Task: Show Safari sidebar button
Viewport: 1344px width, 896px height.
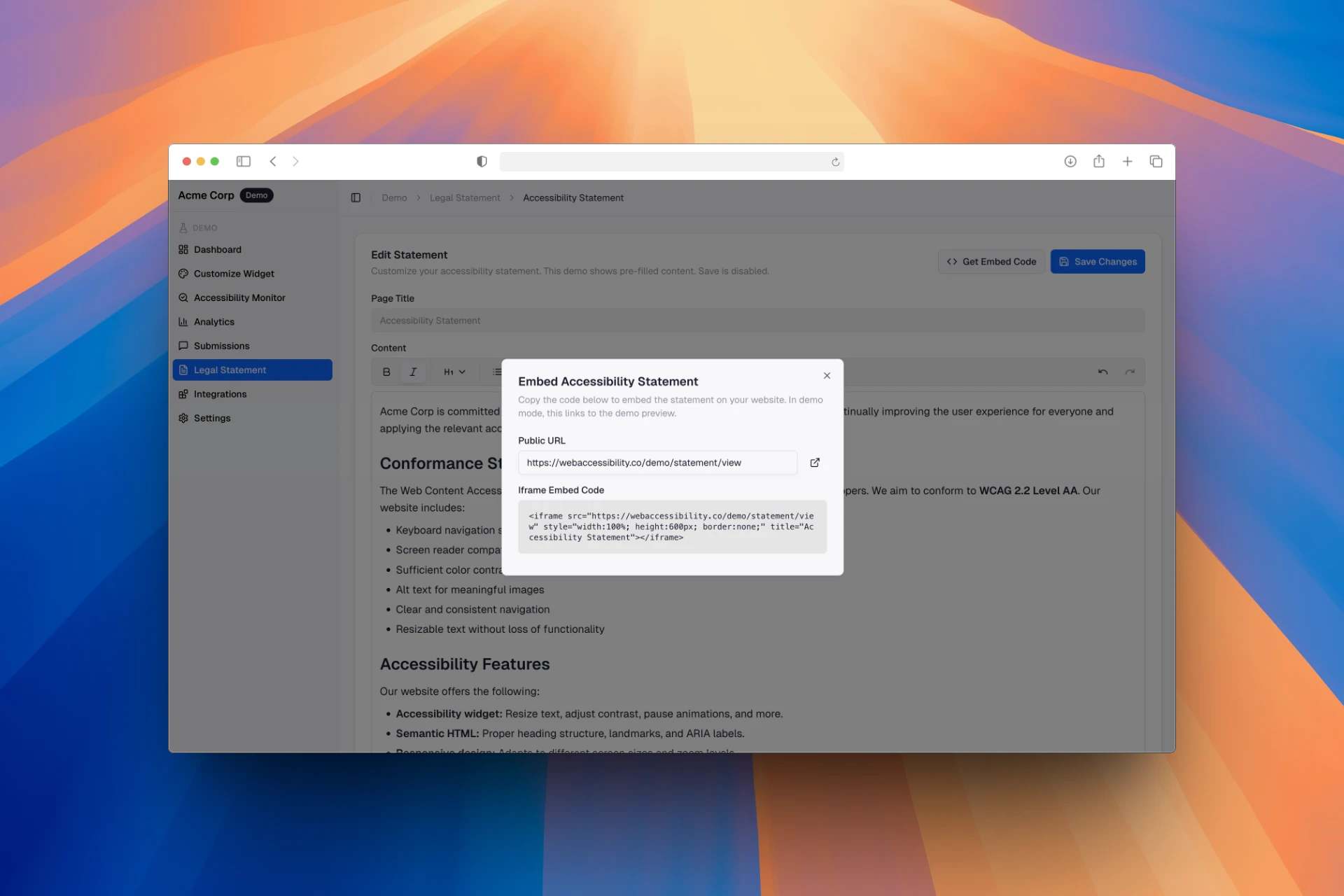Action: tap(244, 162)
